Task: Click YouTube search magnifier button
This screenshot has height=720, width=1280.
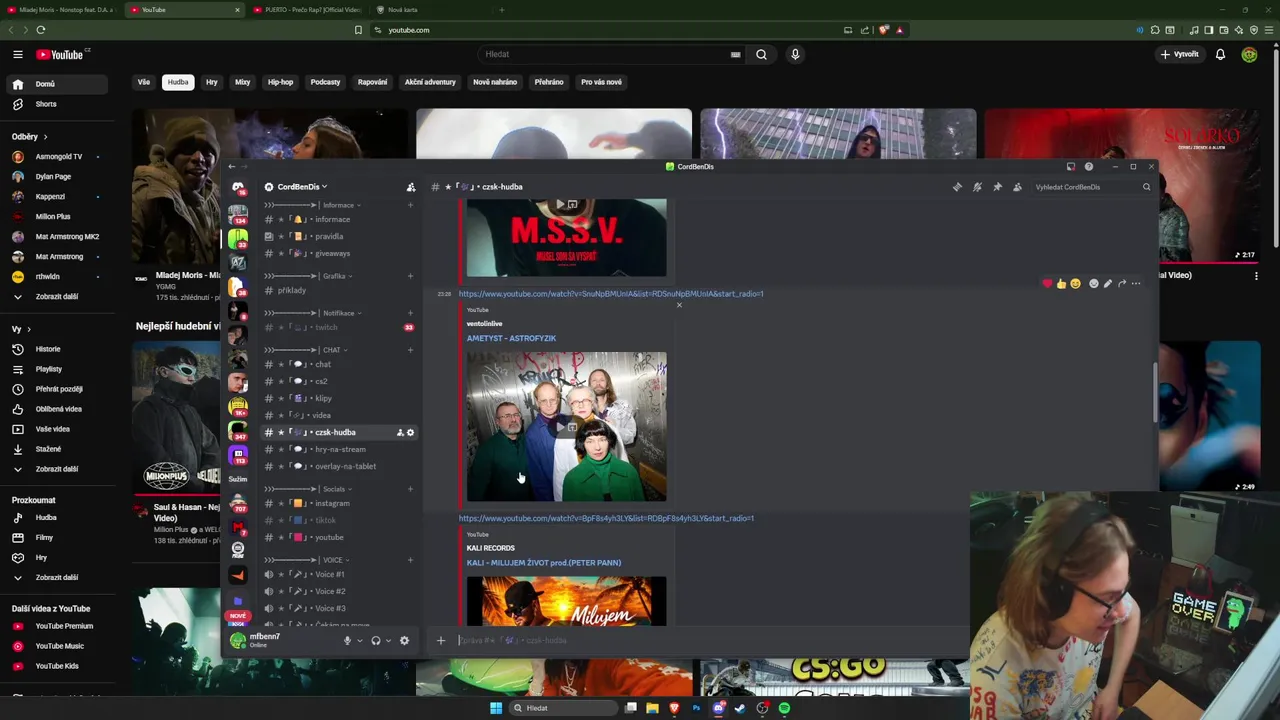Action: [761, 54]
